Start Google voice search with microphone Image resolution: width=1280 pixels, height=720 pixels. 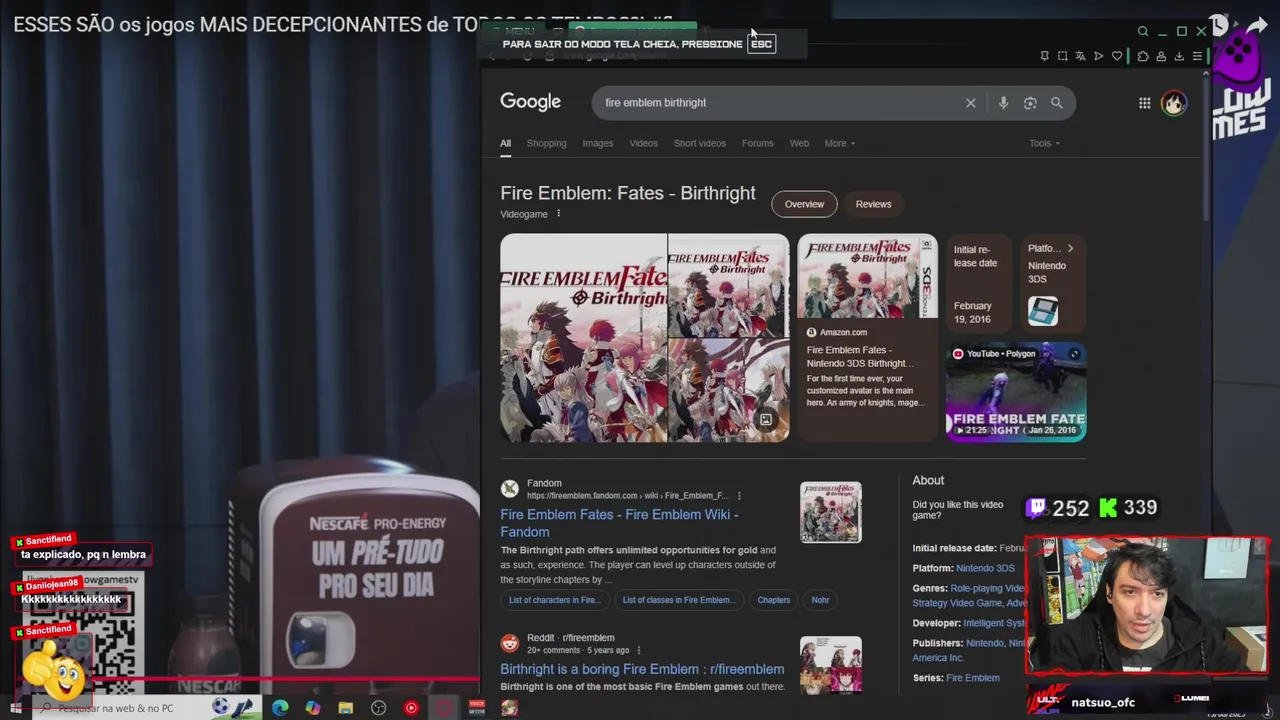(x=1003, y=103)
